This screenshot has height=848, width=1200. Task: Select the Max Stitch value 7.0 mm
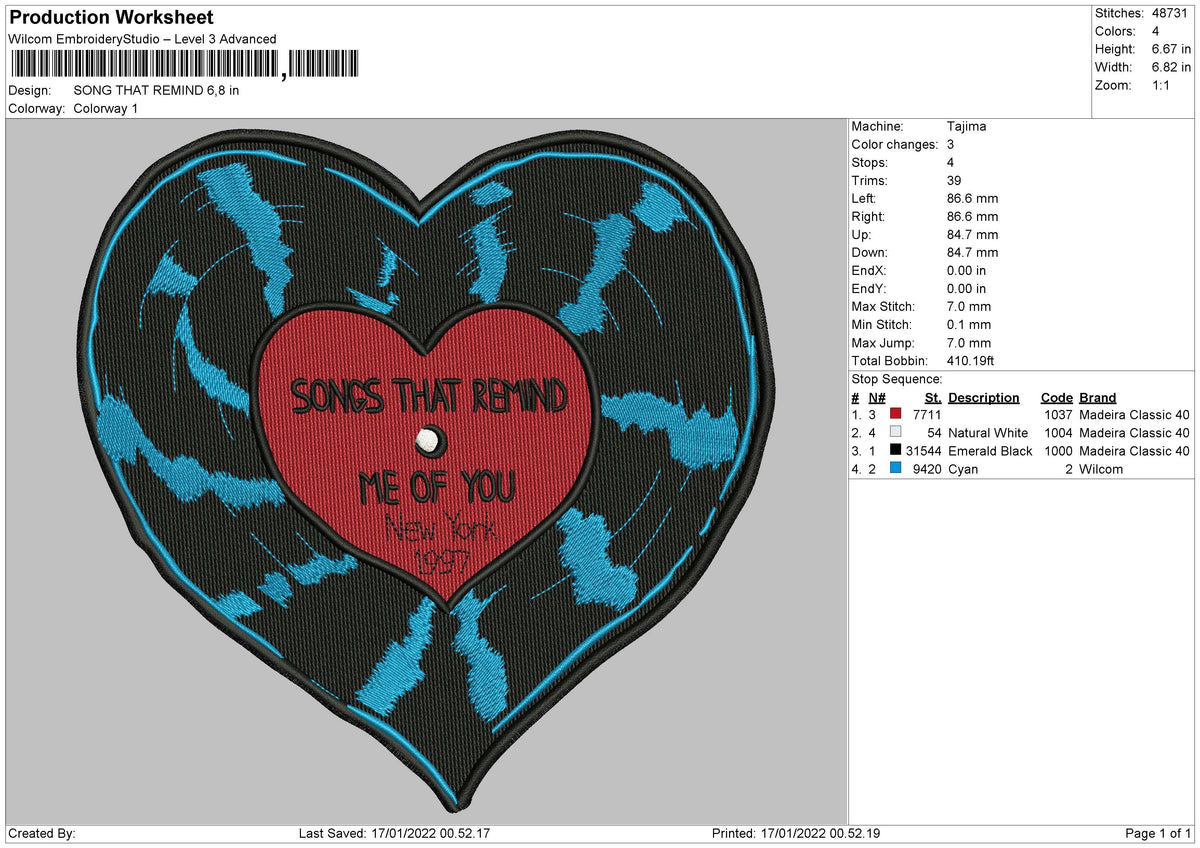[969, 307]
